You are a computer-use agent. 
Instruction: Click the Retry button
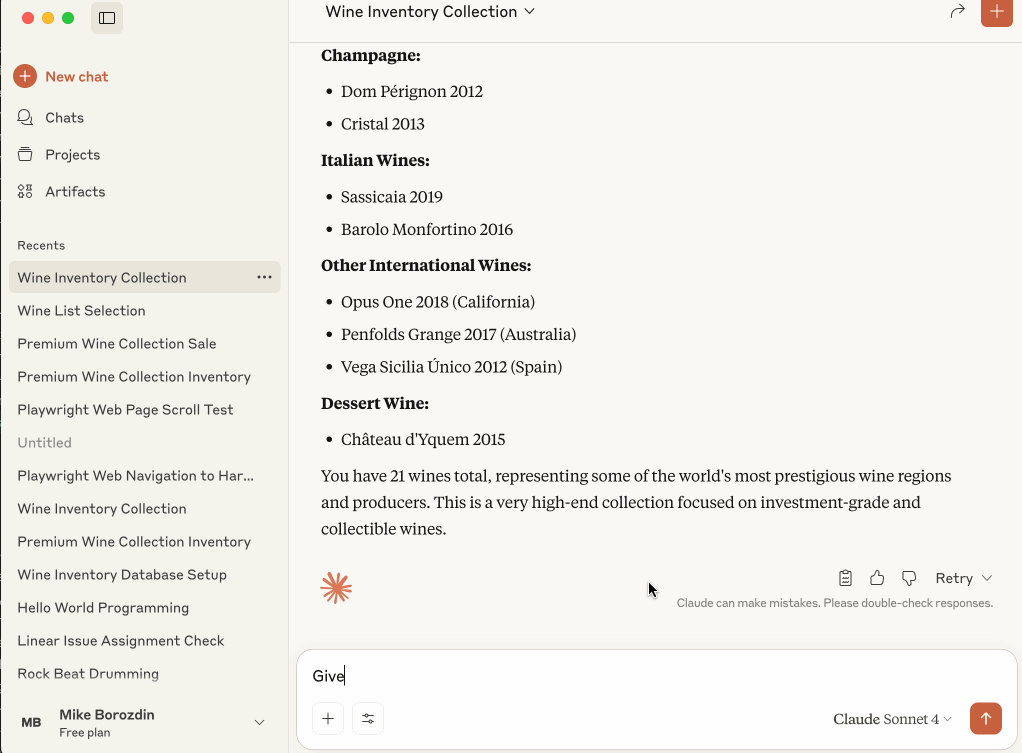tap(954, 578)
